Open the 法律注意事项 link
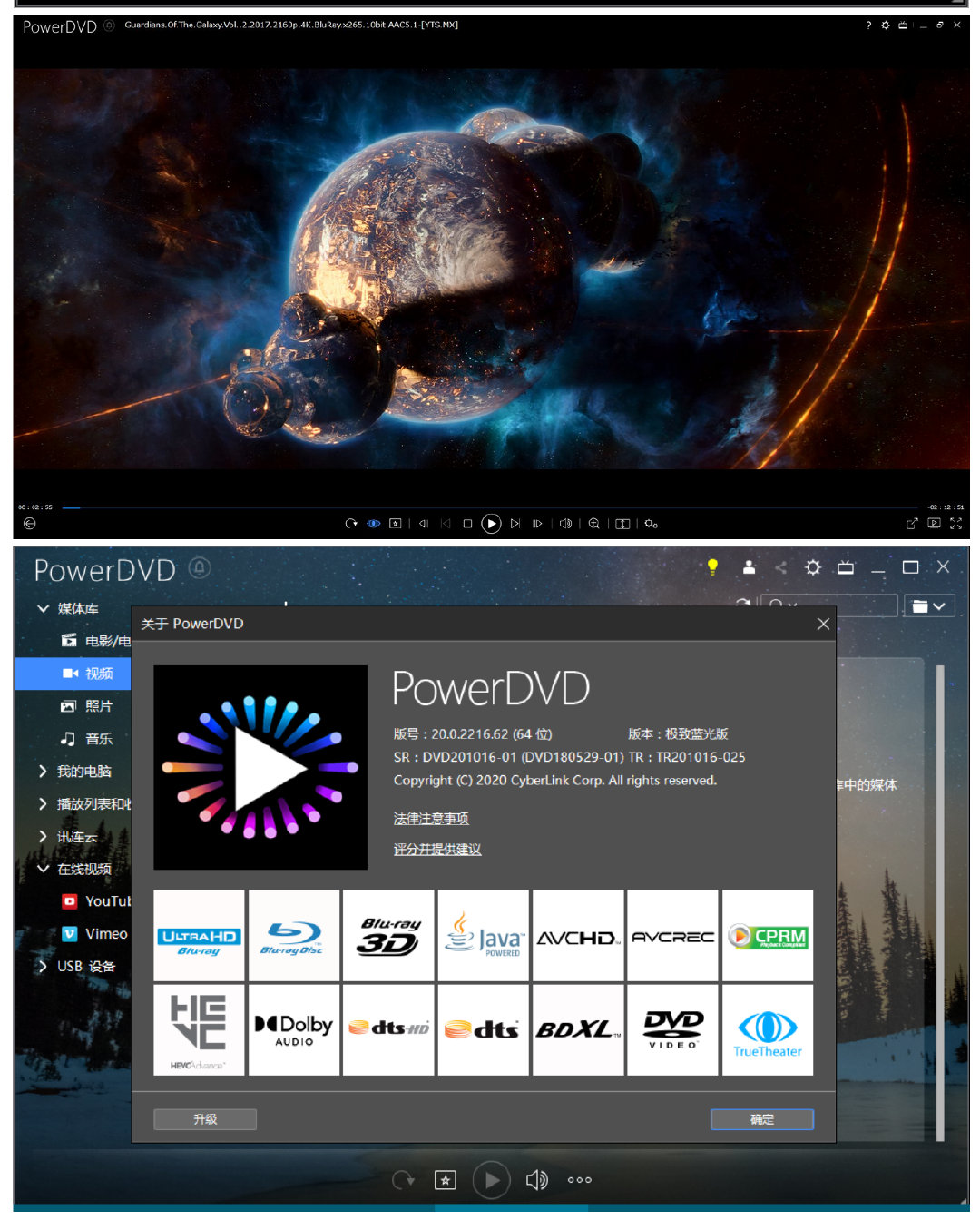 pos(431,819)
